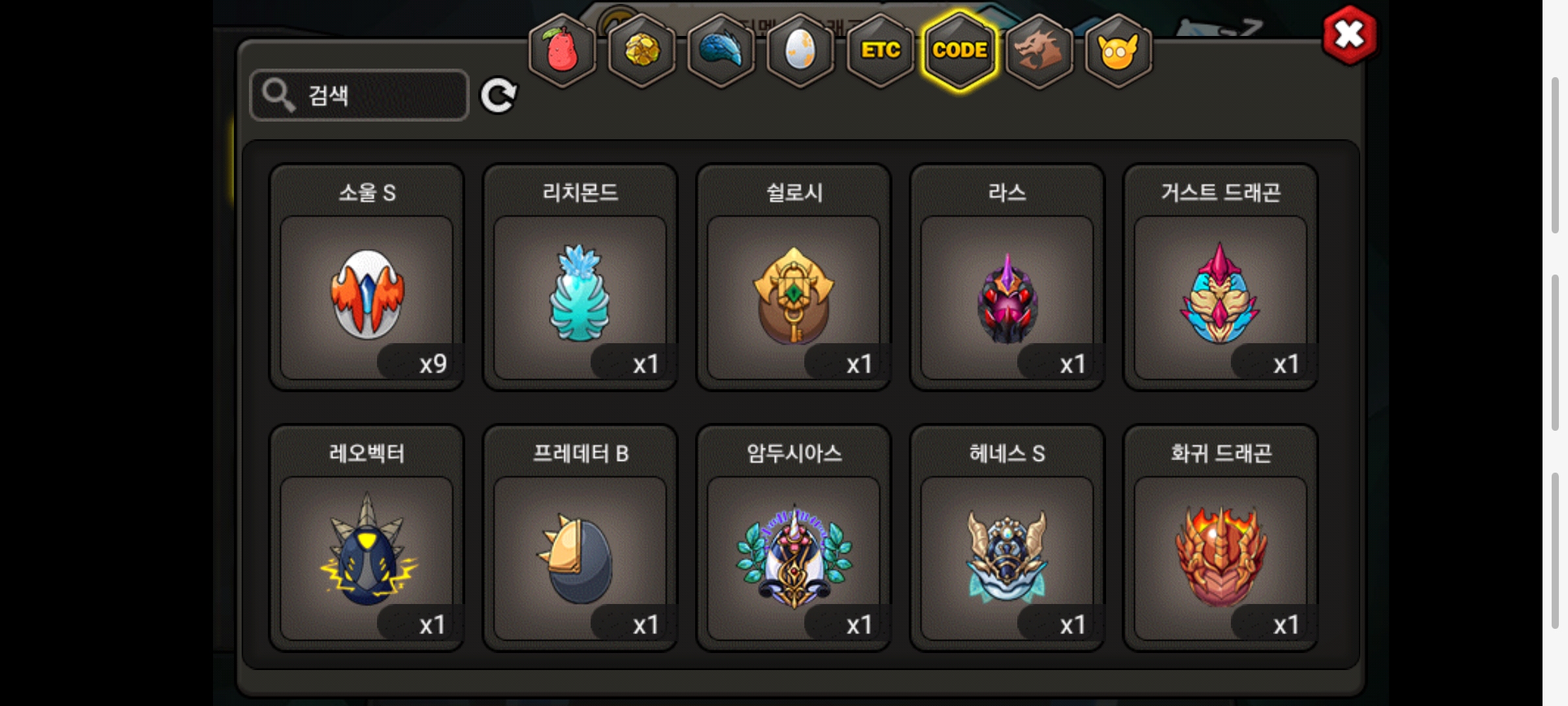Image resolution: width=1568 pixels, height=706 pixels.
Task: Click the right-side vertical scrollbar
Action: pos(1556,353)
